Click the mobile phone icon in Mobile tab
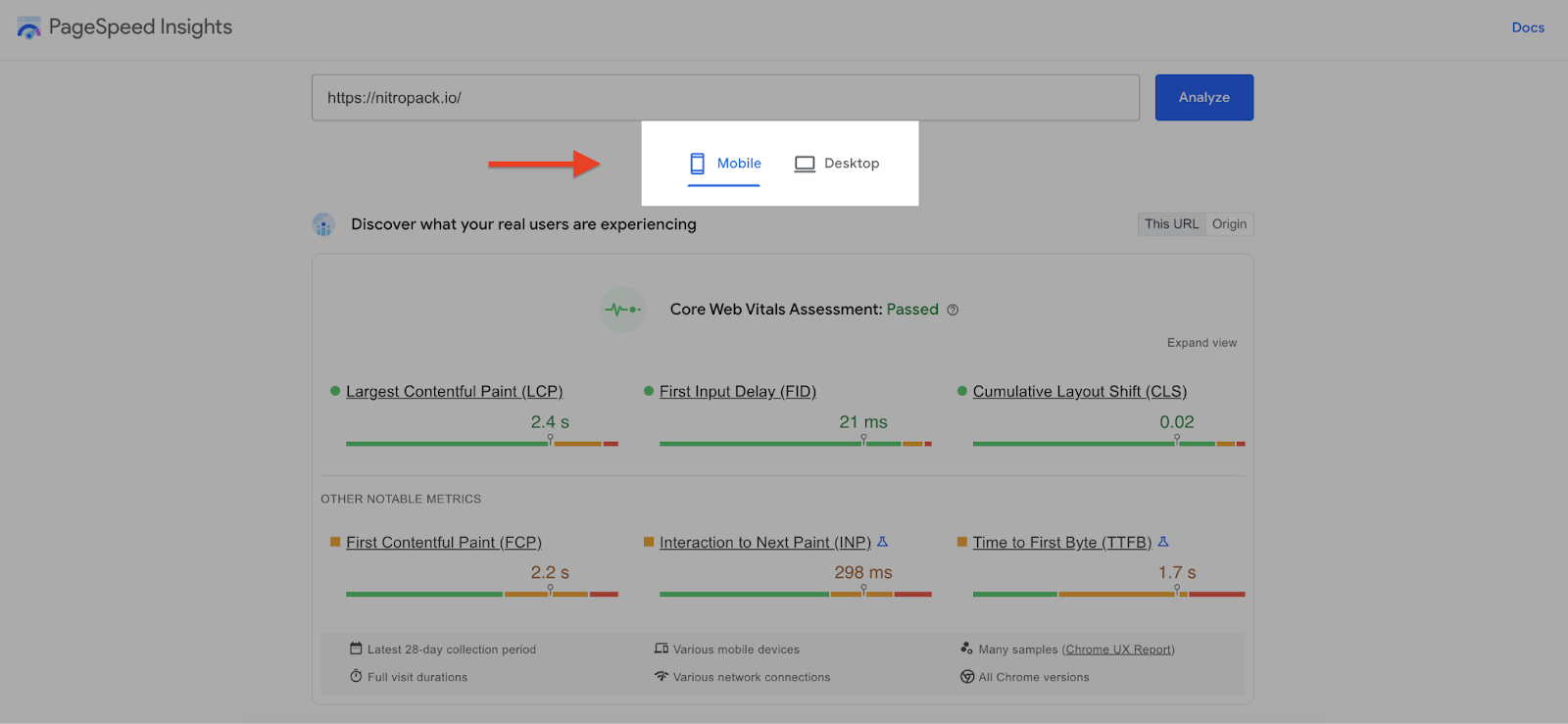Screen dimensions: 1568x724 698,164
